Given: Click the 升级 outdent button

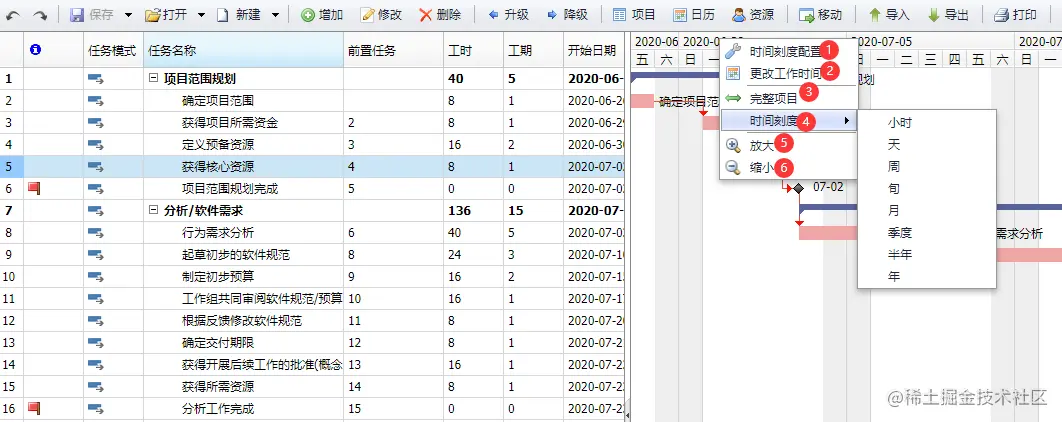Looking at the screenshot, I should point(508,14).
